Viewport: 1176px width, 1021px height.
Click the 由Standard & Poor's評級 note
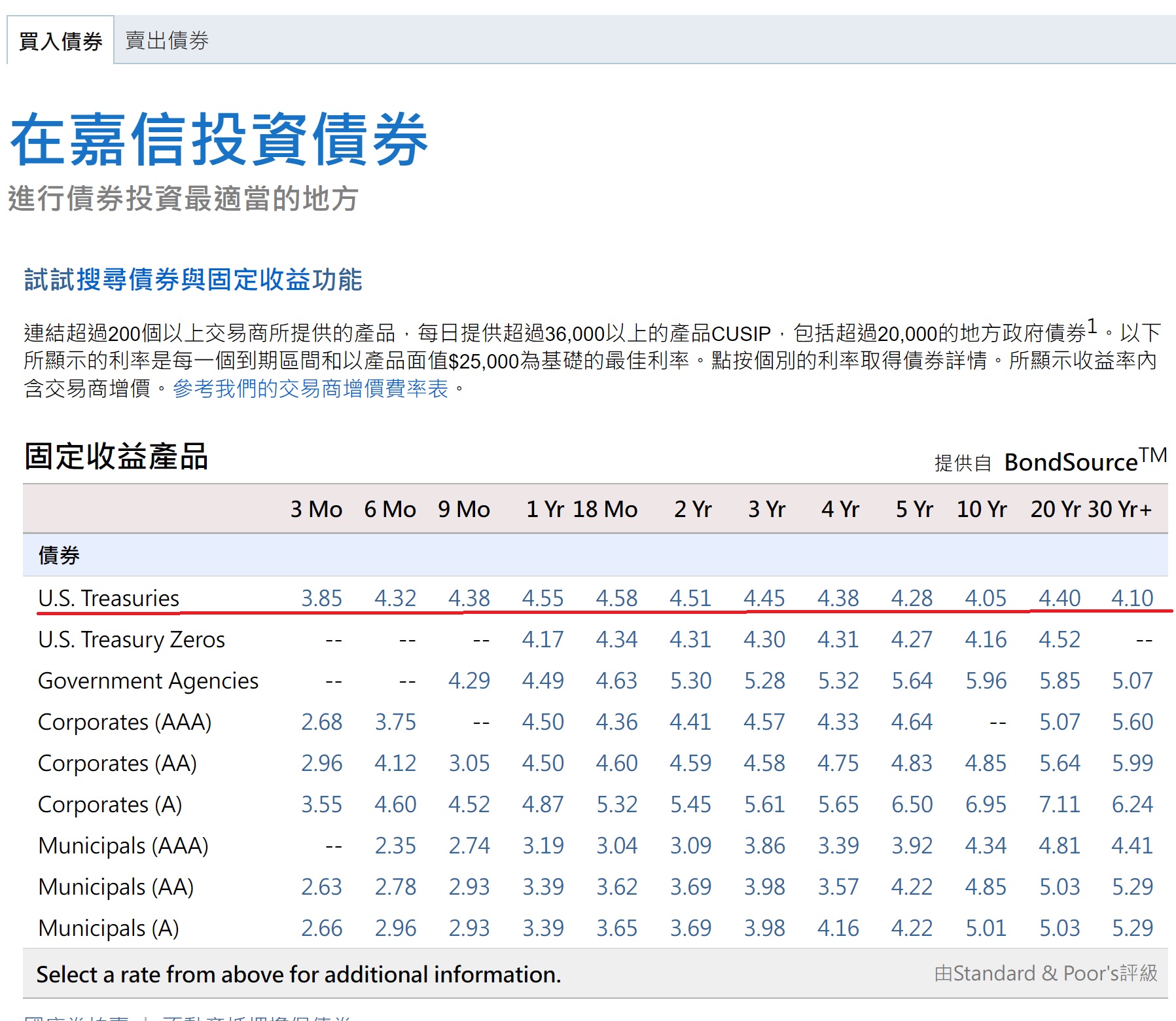[1046, 973]
